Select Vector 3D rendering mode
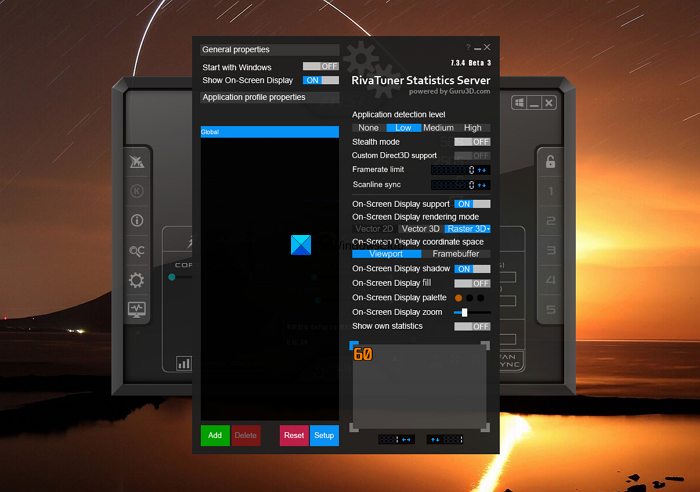The width and height of the screenshot is (700, 492). (421, 229)
